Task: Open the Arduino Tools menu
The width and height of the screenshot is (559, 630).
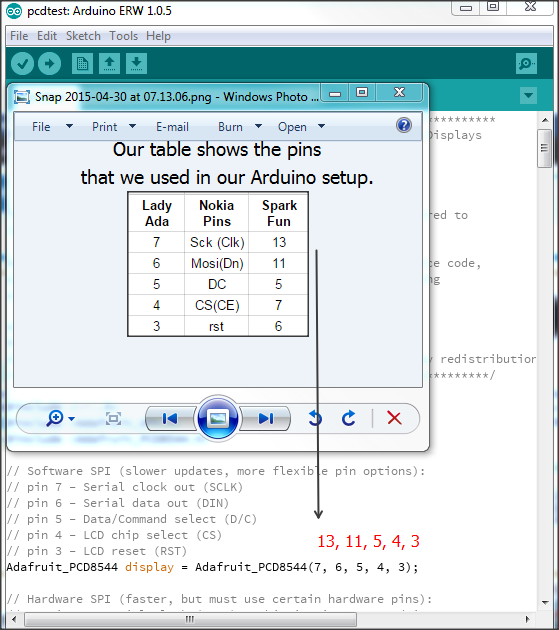Action: 123,36
